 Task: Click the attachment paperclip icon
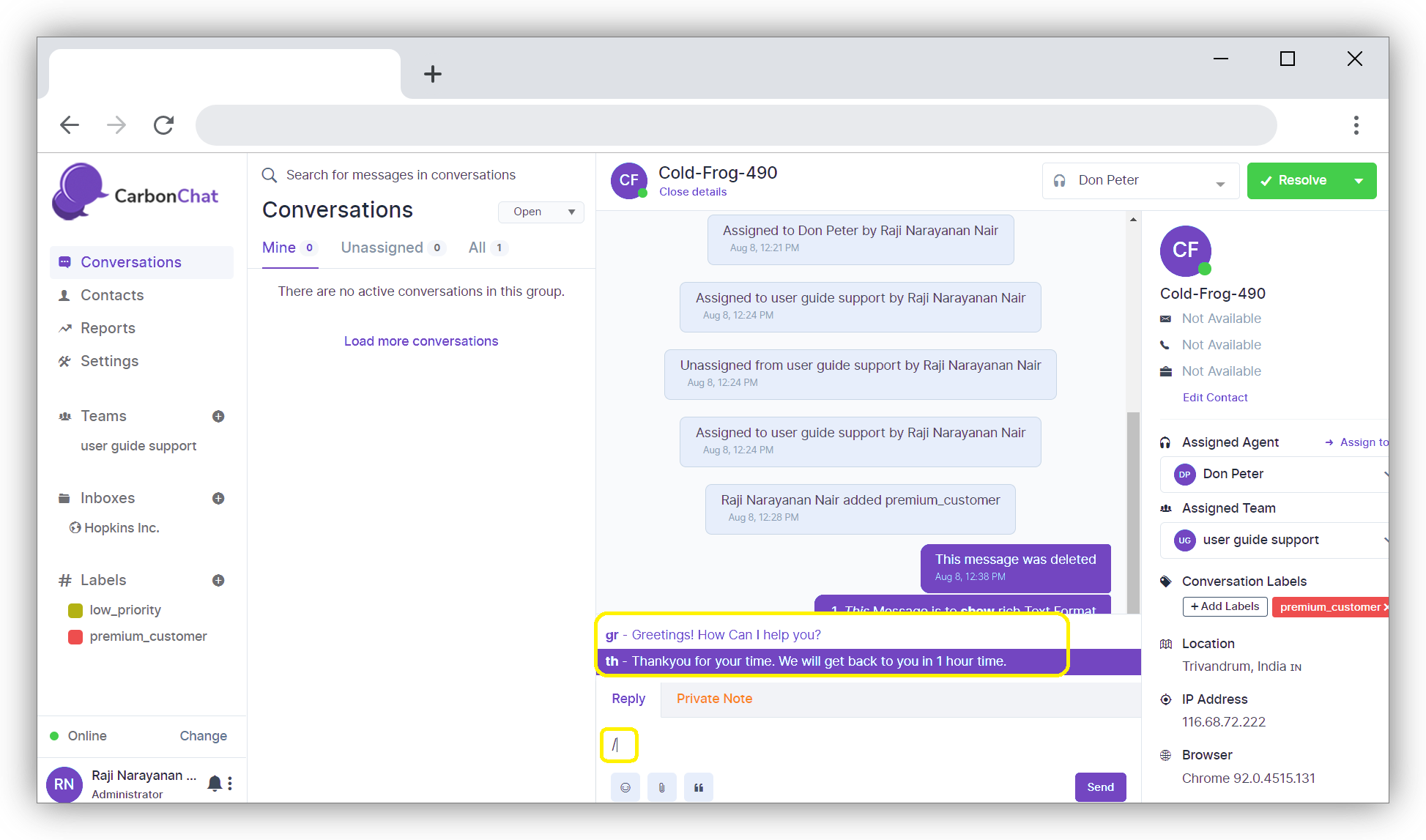661,787
